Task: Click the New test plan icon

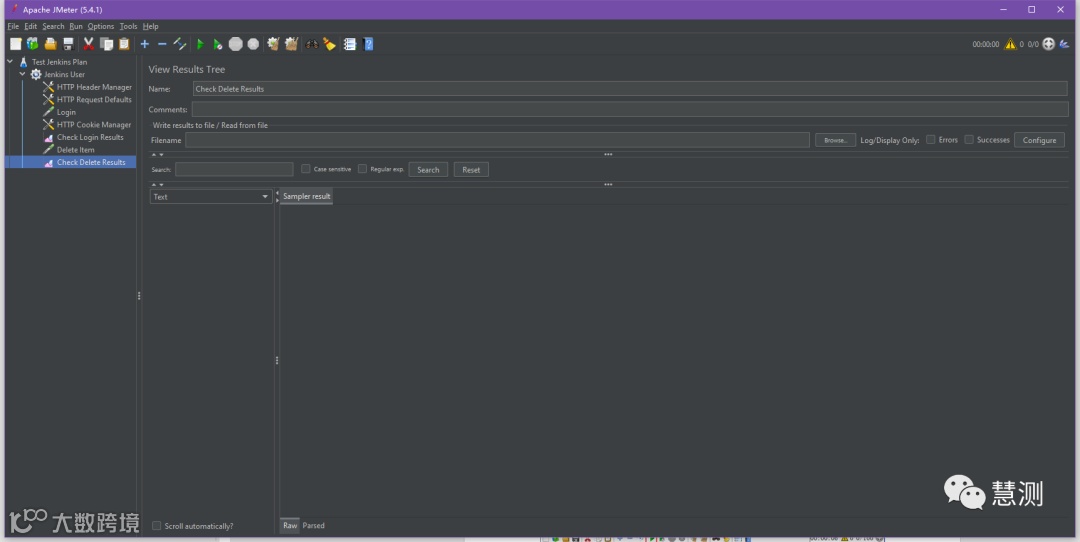Action: (15, 44)
